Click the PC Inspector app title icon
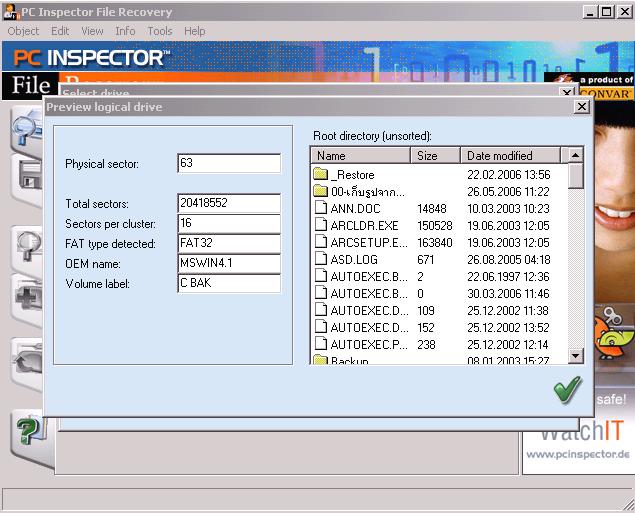Screen dimensions: 635x513 [x=11, y=12]
